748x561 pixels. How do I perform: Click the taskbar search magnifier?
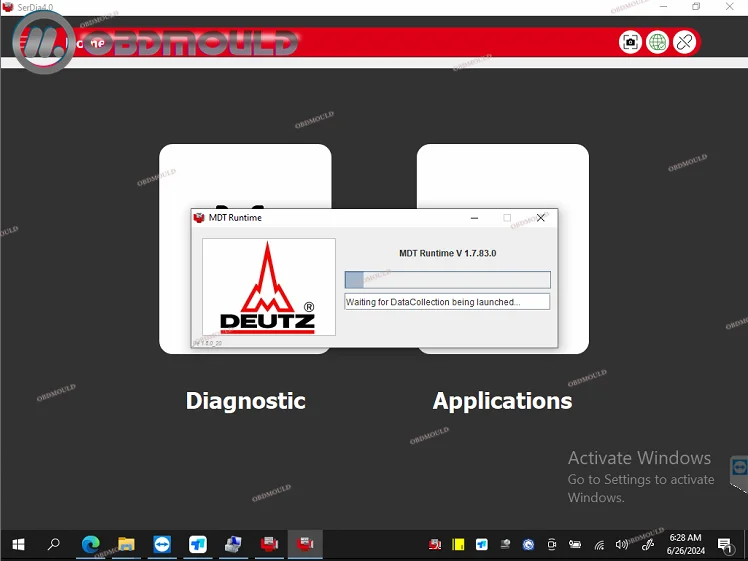pos(54,544)
